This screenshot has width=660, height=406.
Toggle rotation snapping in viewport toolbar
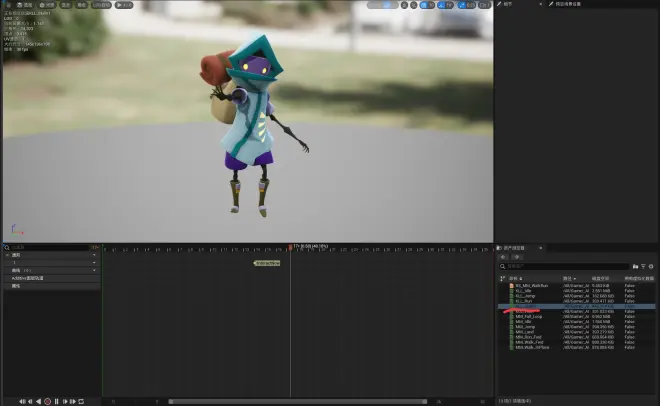click(441, 5)
